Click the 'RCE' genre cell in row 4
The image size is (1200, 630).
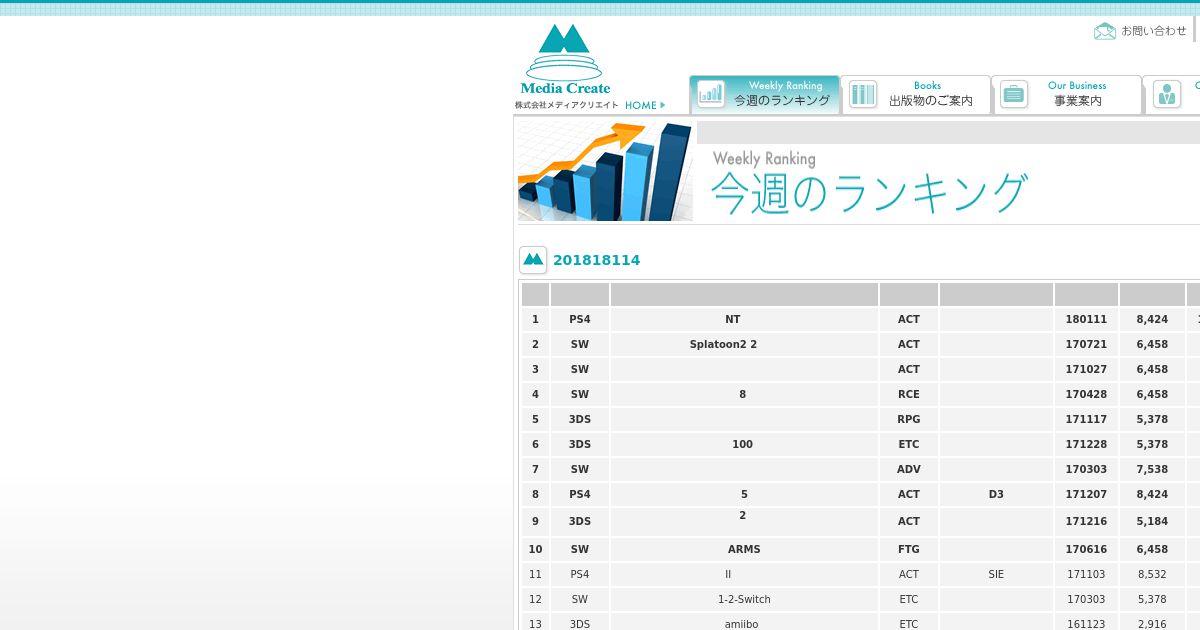pyautogui.click(x=909, y=394)
